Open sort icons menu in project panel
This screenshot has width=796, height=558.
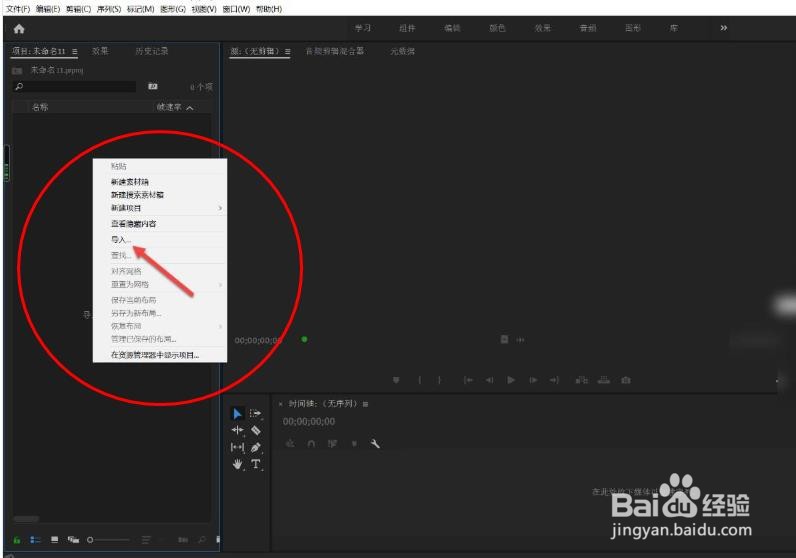146,540
